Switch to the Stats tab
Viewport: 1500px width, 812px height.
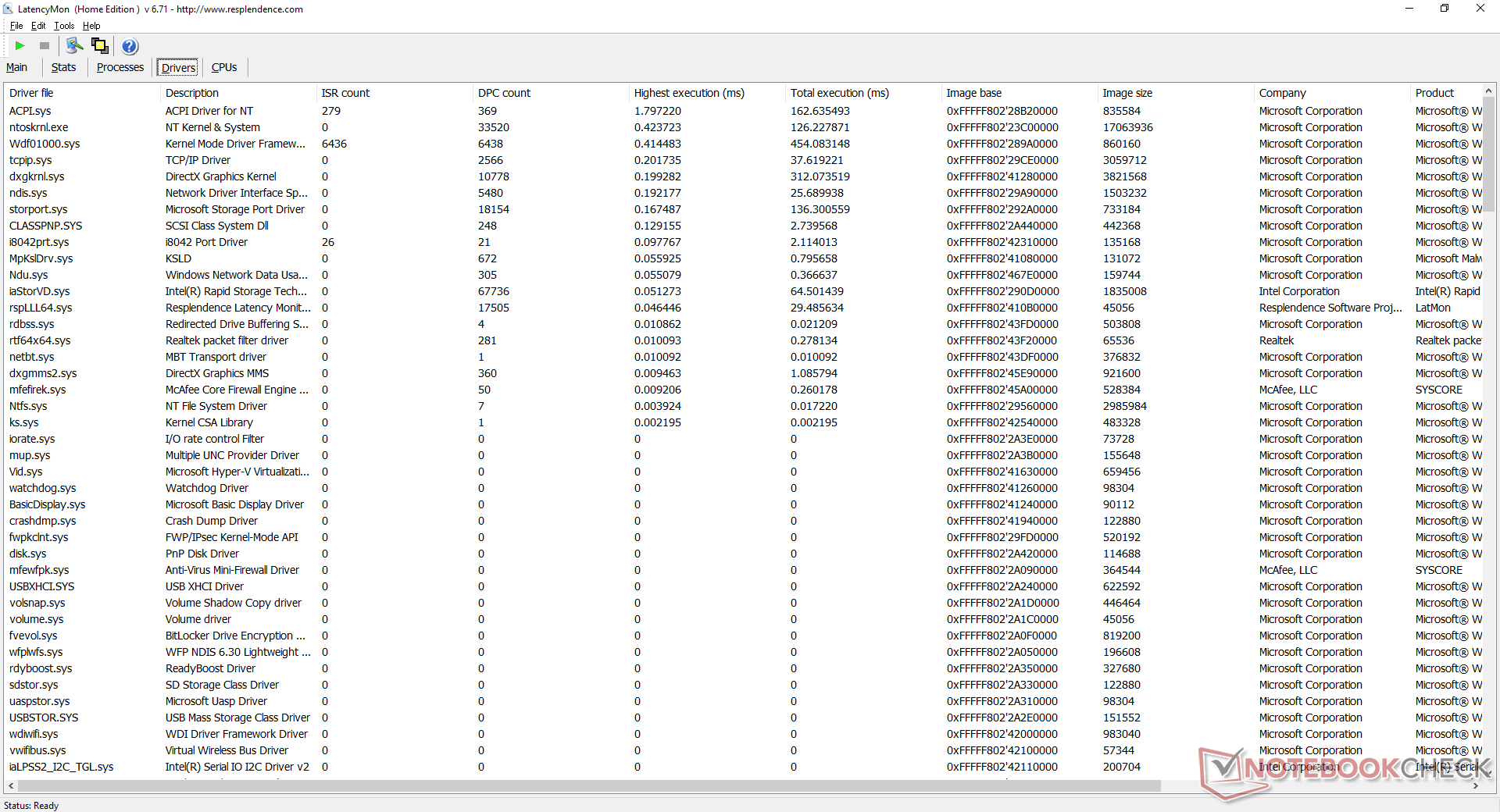pyautogui.click(x=63, y=67)
